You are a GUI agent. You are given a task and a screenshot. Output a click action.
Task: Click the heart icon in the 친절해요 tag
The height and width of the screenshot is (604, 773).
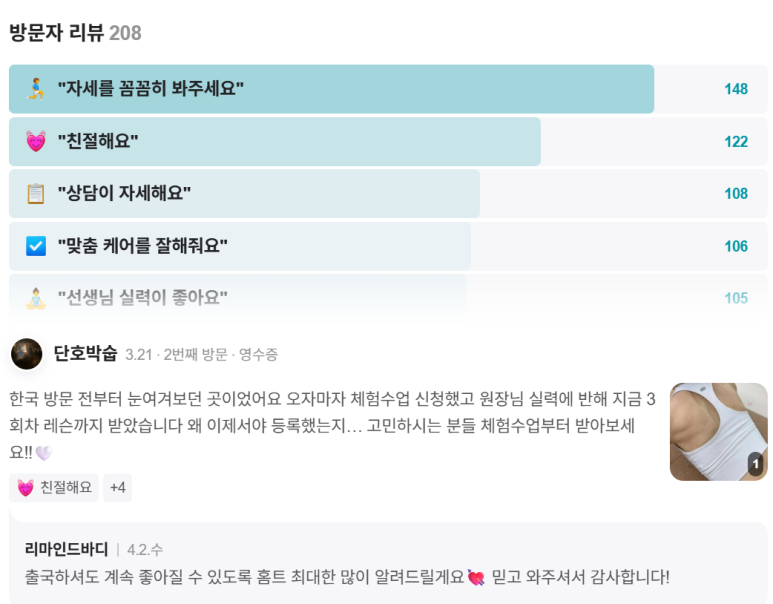pos(26,488)
